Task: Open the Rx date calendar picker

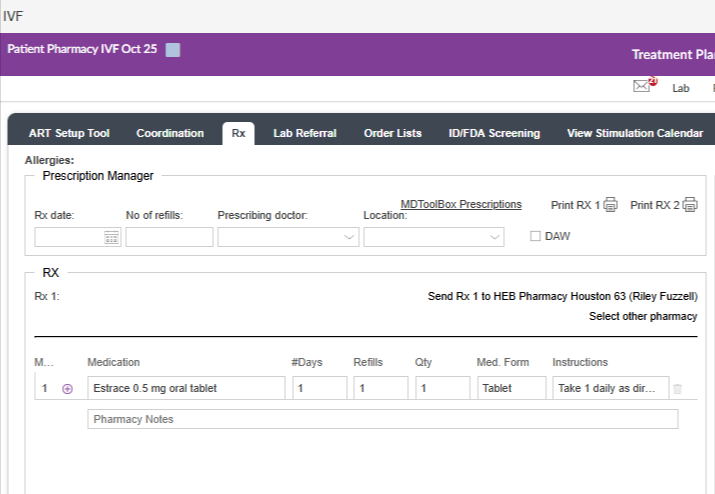Action: [111, 237]
